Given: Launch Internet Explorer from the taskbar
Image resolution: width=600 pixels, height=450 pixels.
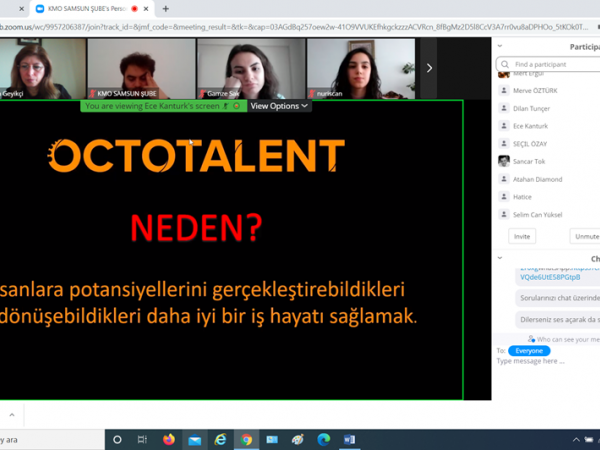Looking at the screenshot, I should [220, 440].
